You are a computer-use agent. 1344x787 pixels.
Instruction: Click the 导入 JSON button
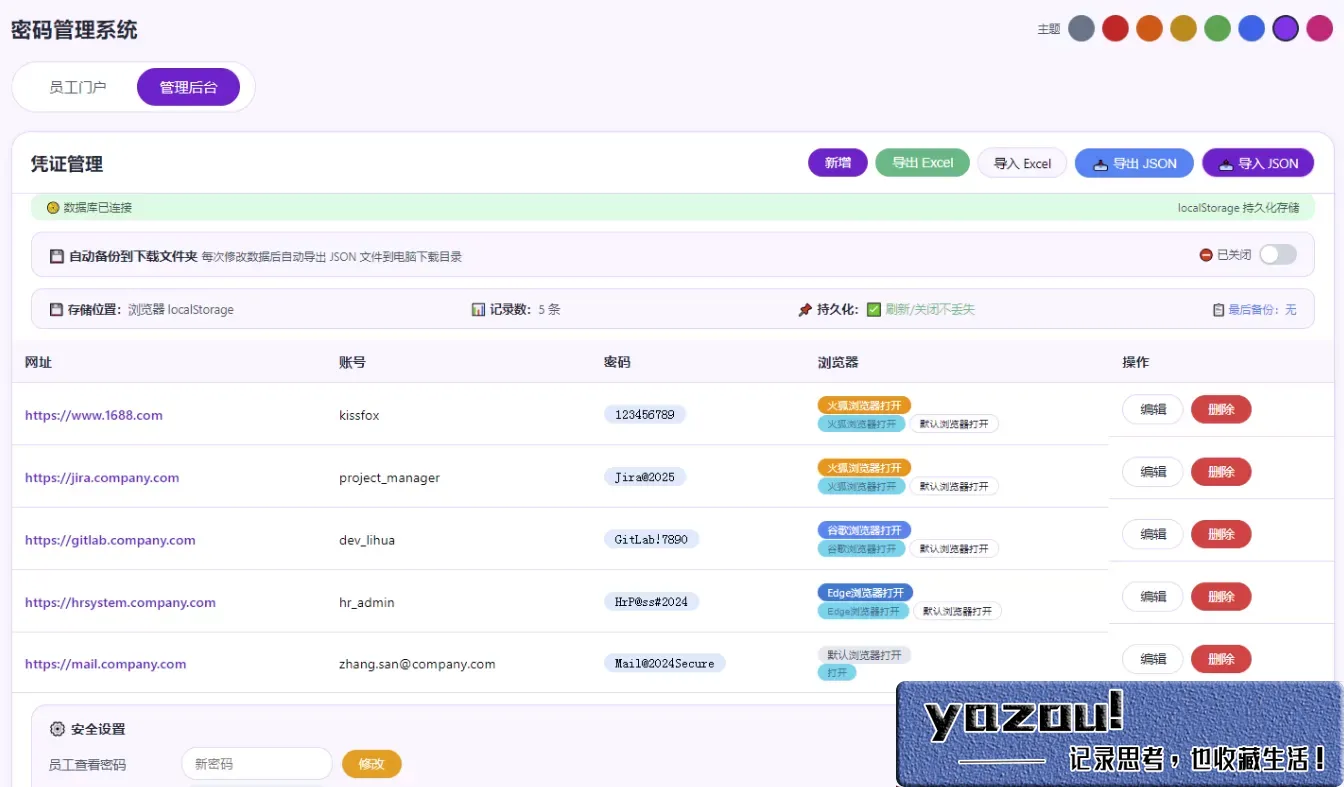coord(1258,163)
